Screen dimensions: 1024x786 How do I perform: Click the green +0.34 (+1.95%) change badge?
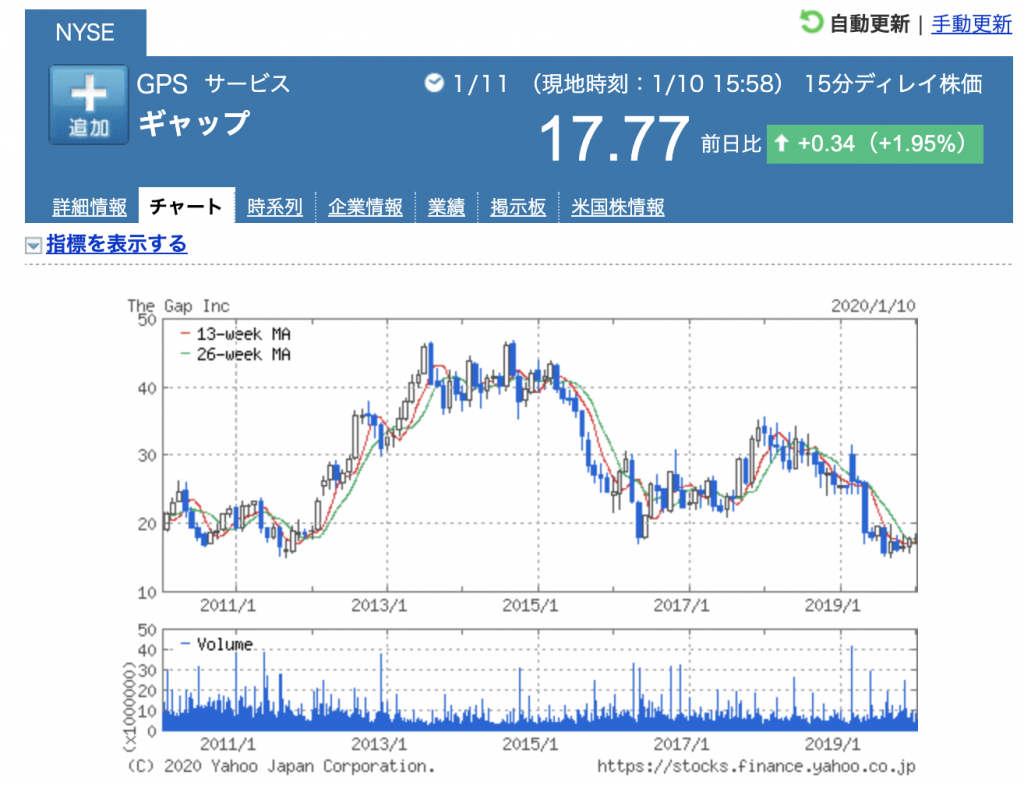(x=874, y=144)
